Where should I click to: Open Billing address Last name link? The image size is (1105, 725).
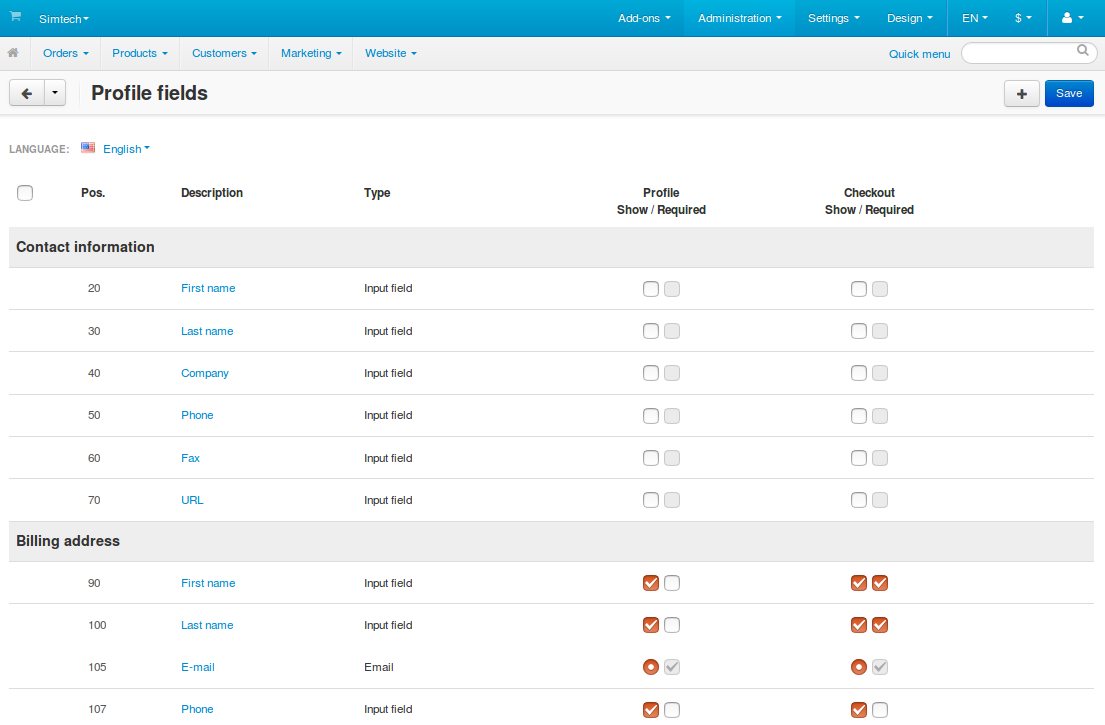tap(206, 625)
